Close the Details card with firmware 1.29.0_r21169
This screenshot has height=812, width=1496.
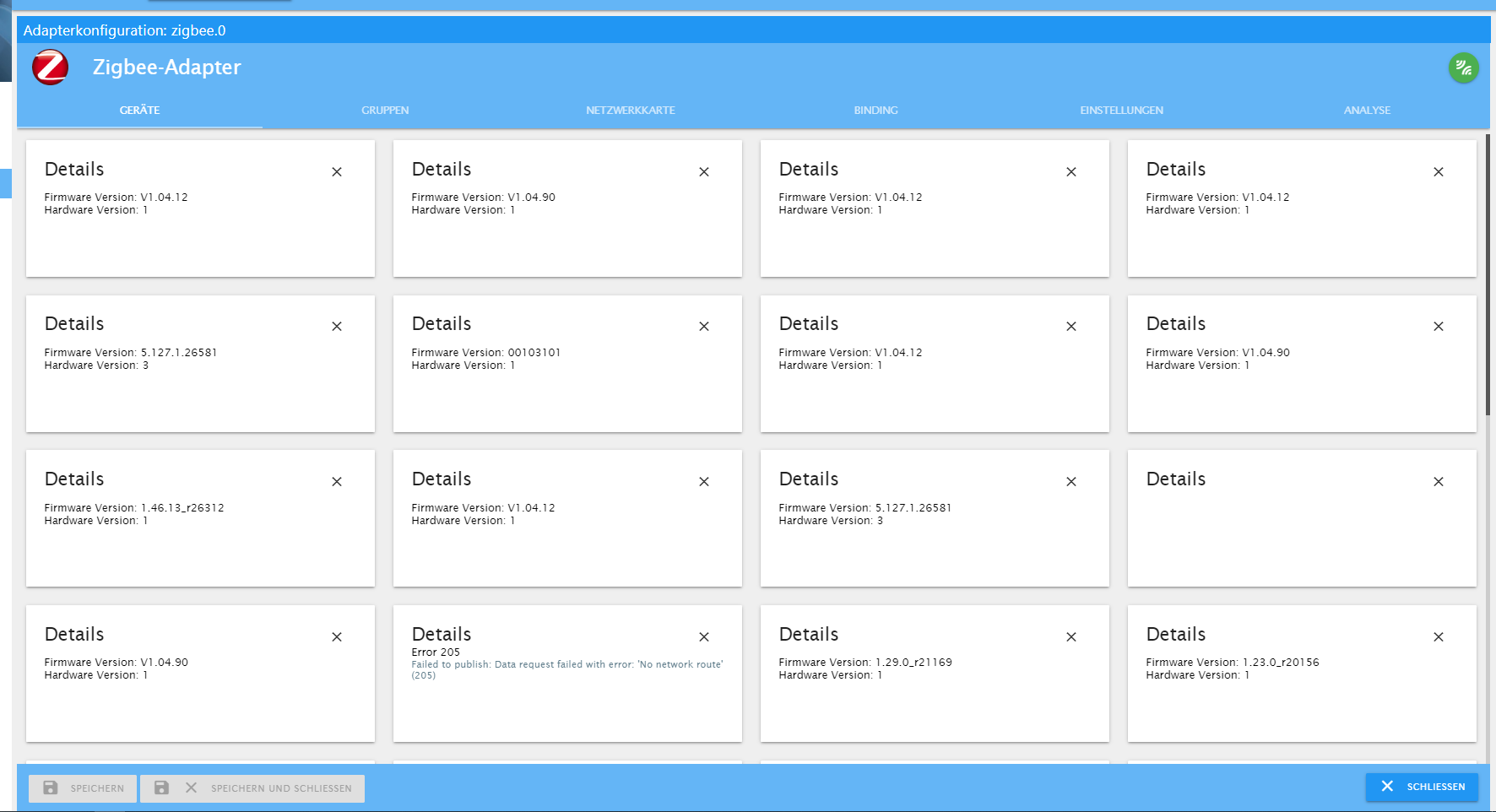(1071, 637)
